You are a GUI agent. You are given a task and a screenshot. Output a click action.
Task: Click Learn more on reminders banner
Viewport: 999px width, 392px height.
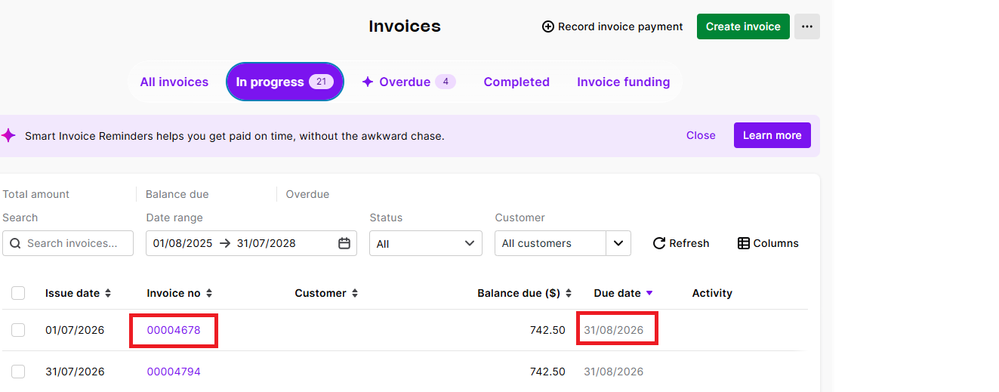click(x=772, y=135)
